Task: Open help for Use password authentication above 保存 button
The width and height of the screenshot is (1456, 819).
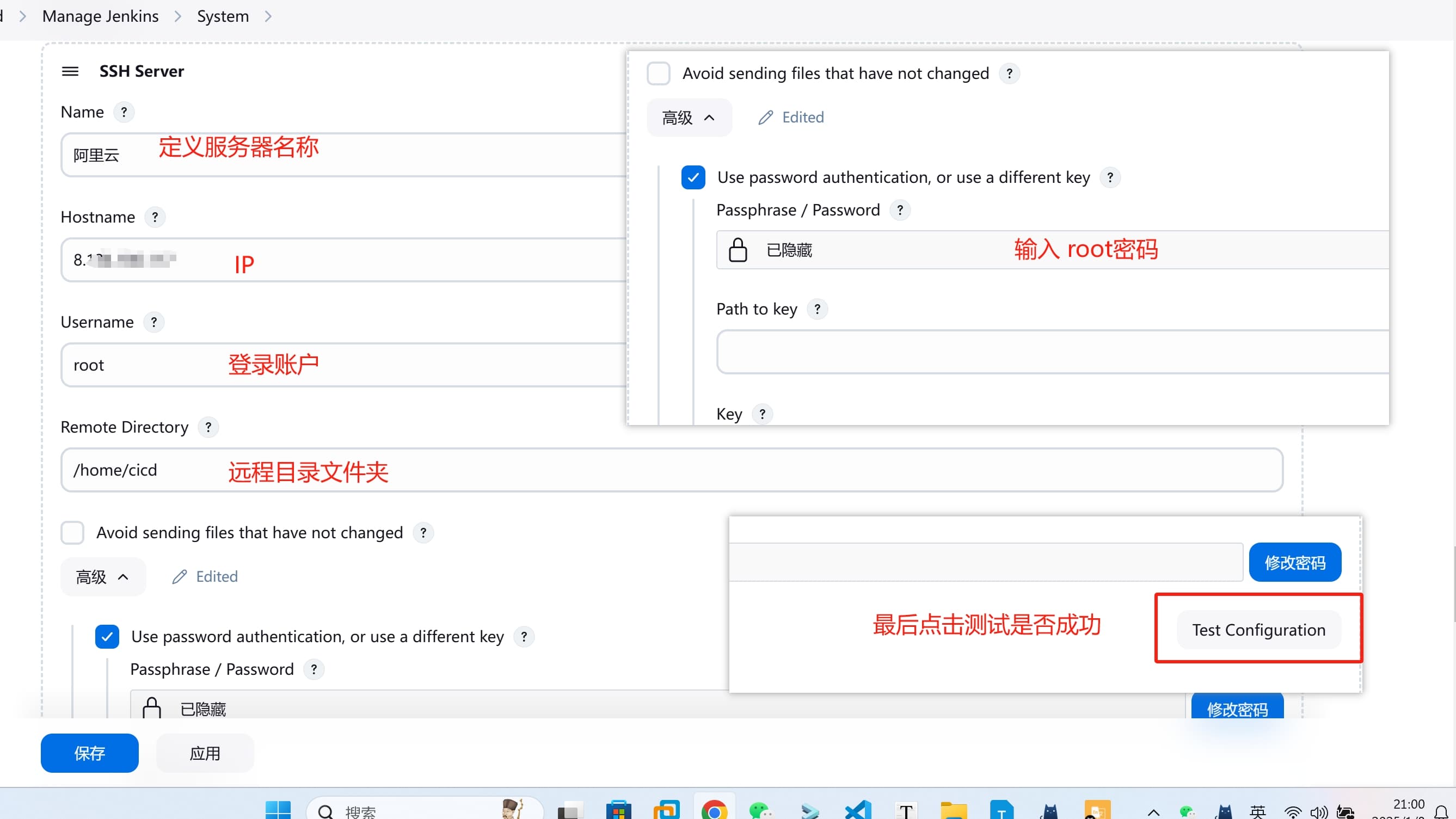Action: [x=524, y=637]
